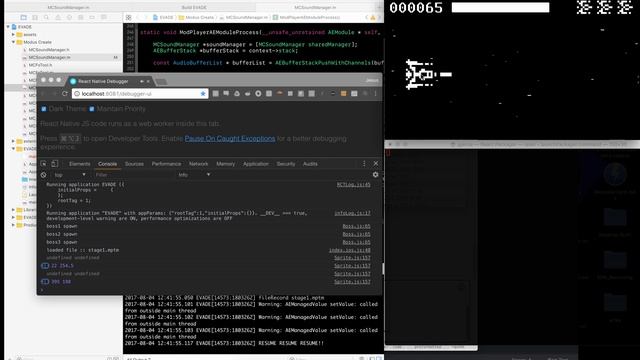Open the Performance tab
640x360 pixels.
(166, 164)
